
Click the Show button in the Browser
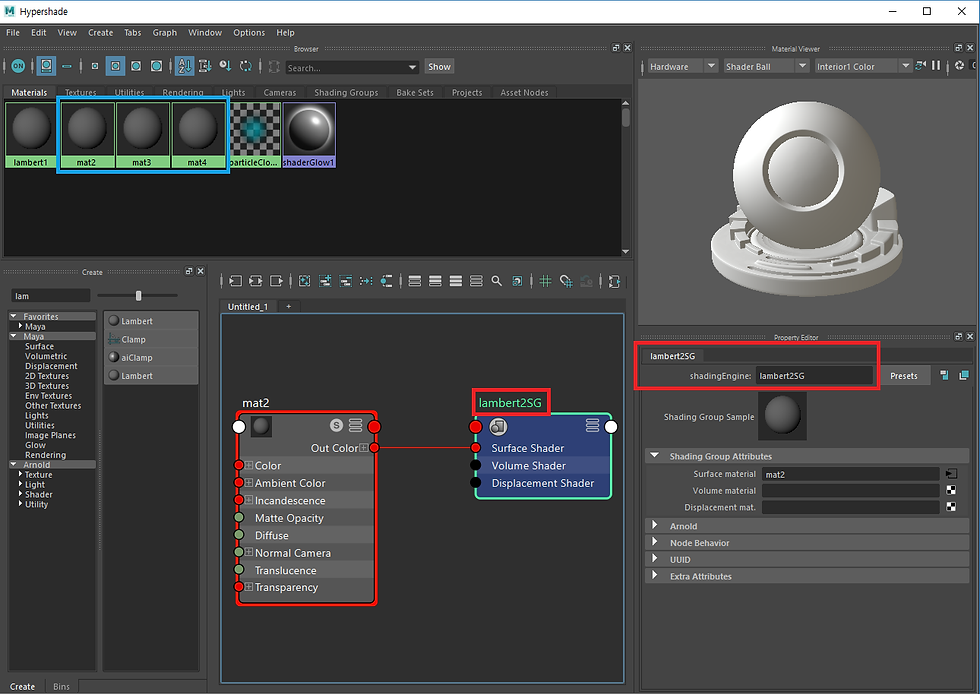(x=439, y=67)
